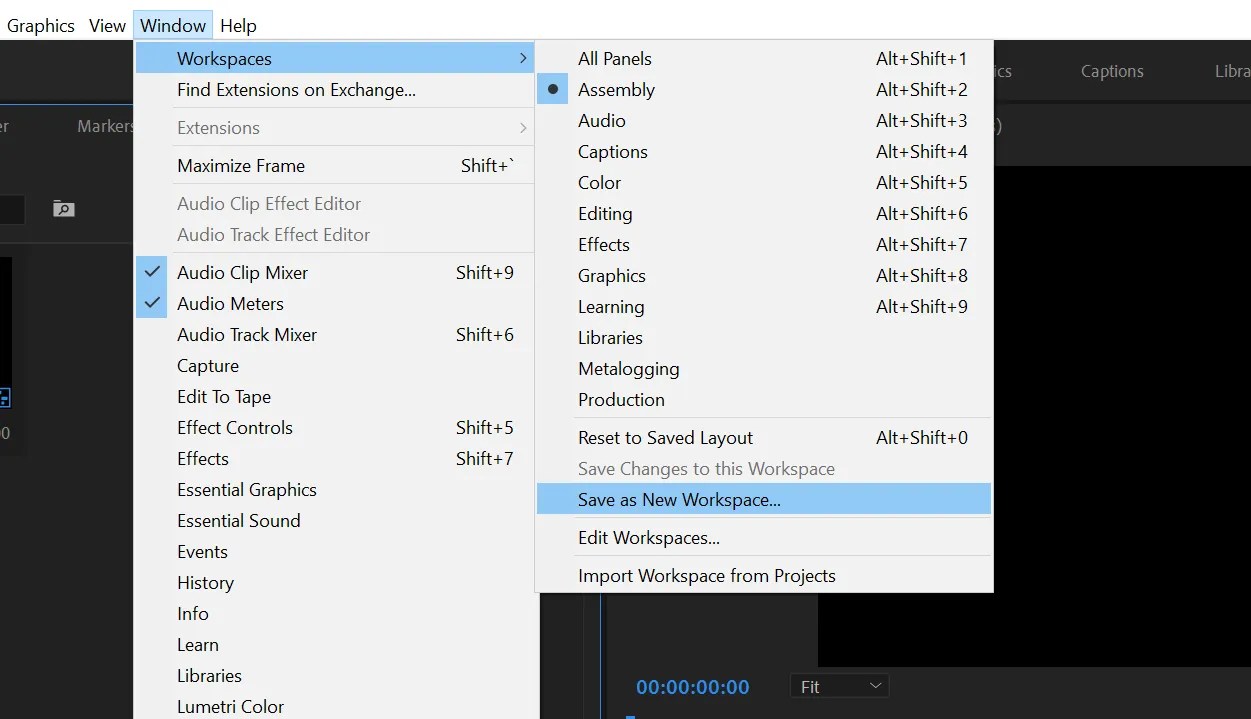Click Import Workspace from Projects
This screenshot has height=719, width=1251.
[x=707, y=575]
